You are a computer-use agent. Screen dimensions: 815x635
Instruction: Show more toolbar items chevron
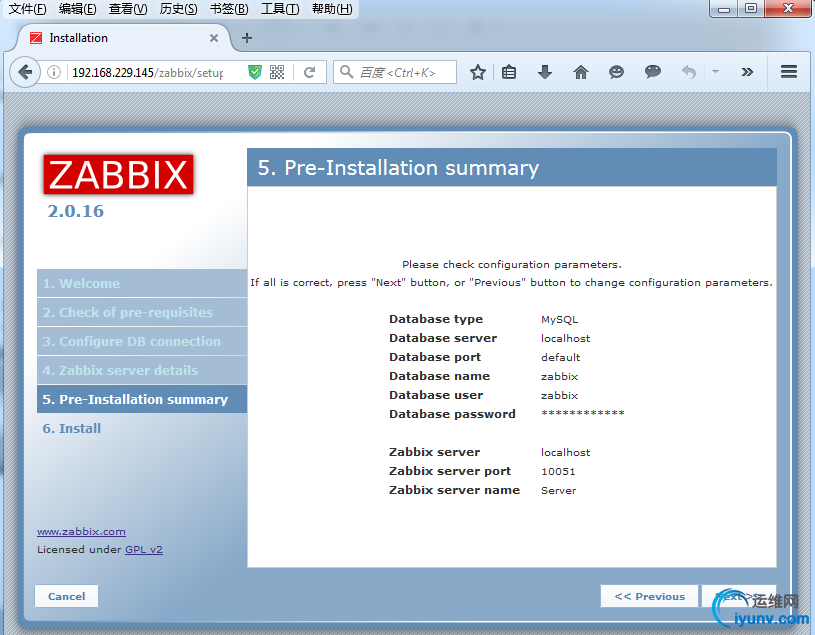pyautogui.click(x=747, y=72)
